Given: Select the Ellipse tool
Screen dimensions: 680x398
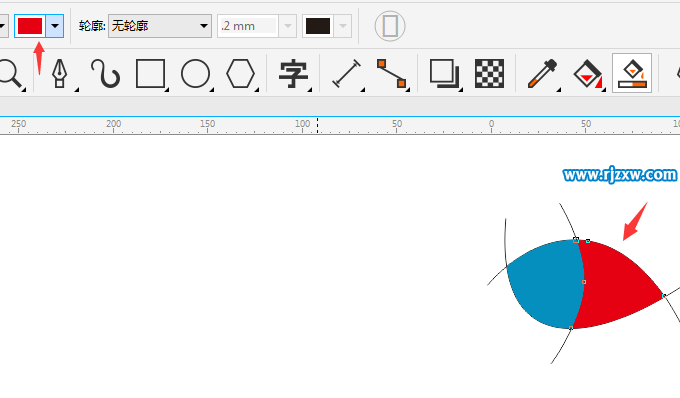Looking at the screenshot, I should coord(196,74).
